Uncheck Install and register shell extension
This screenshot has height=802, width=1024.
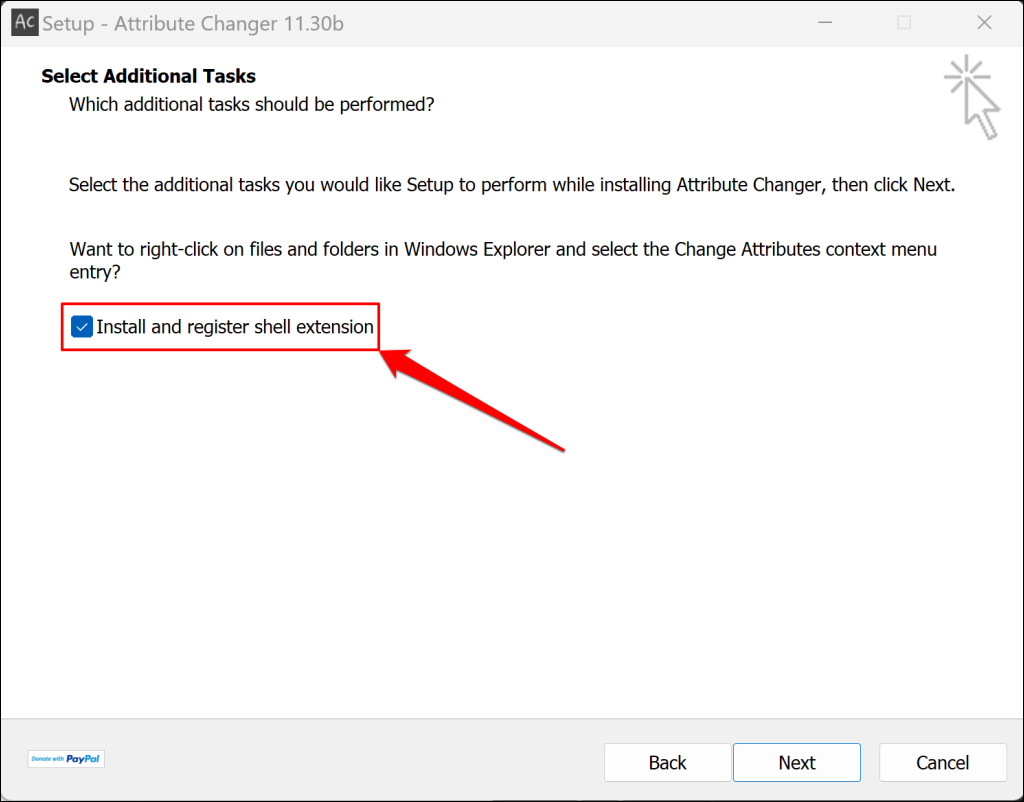[x=82, y=327]
